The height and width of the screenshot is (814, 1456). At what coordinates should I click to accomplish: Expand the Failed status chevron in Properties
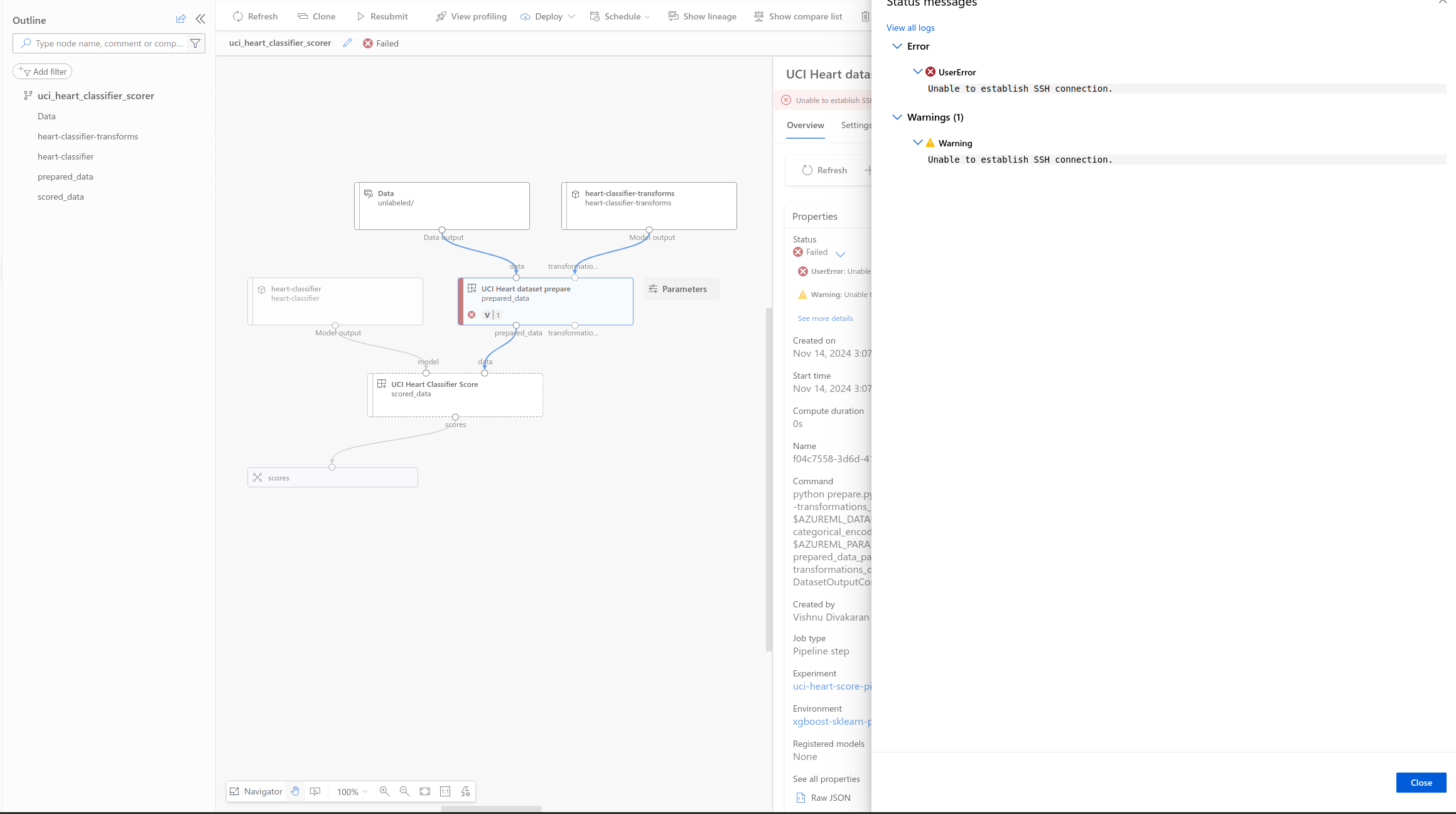(840, 254)
